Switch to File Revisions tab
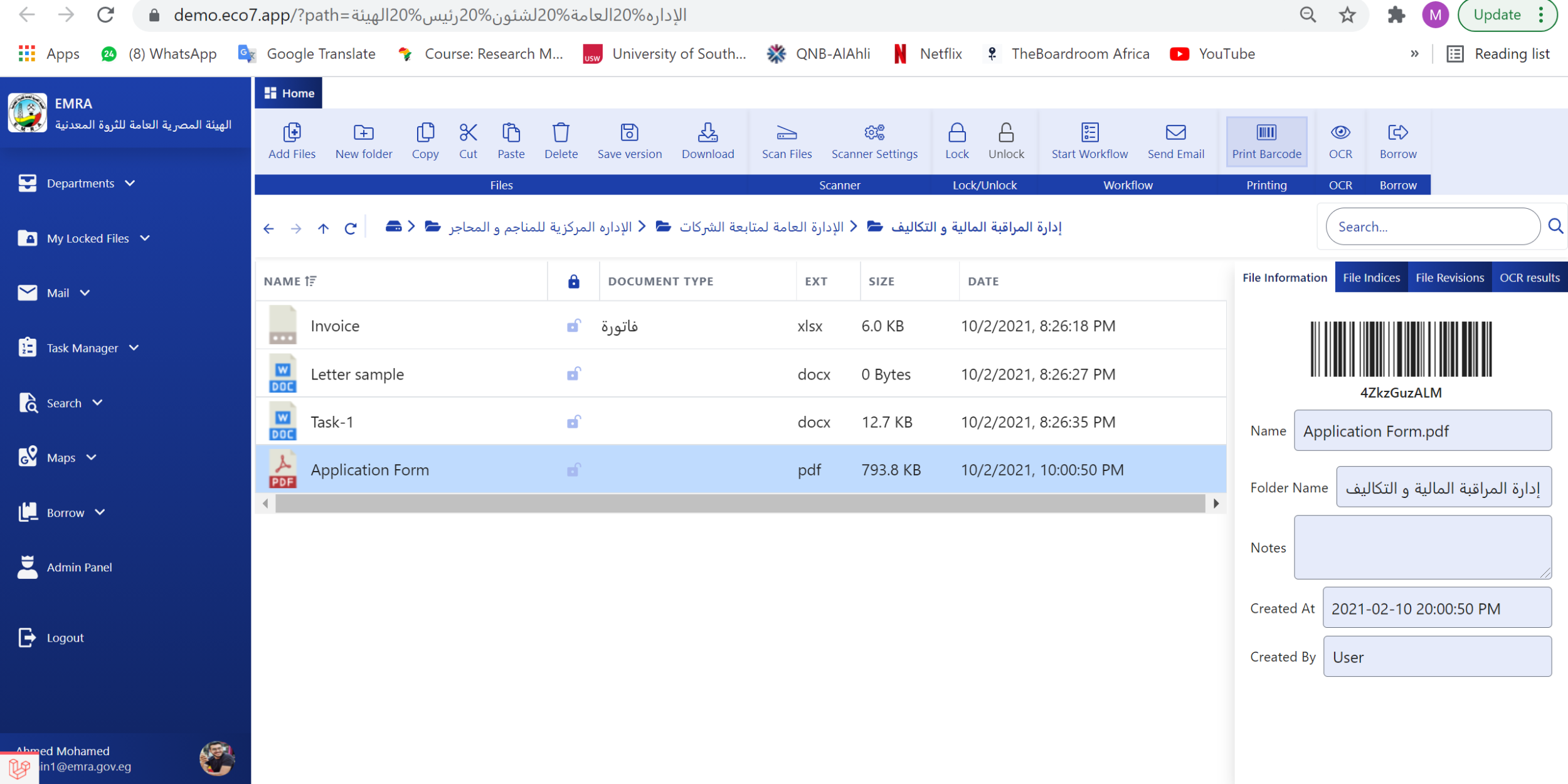1568x784 pixels. click(x=1449, y=277)
